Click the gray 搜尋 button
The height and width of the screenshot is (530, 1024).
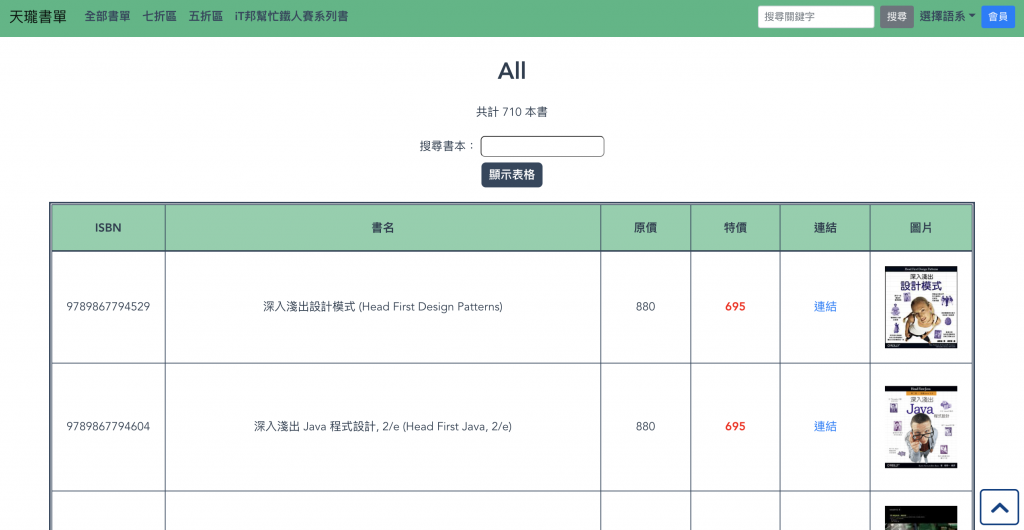tap(897, 17)
